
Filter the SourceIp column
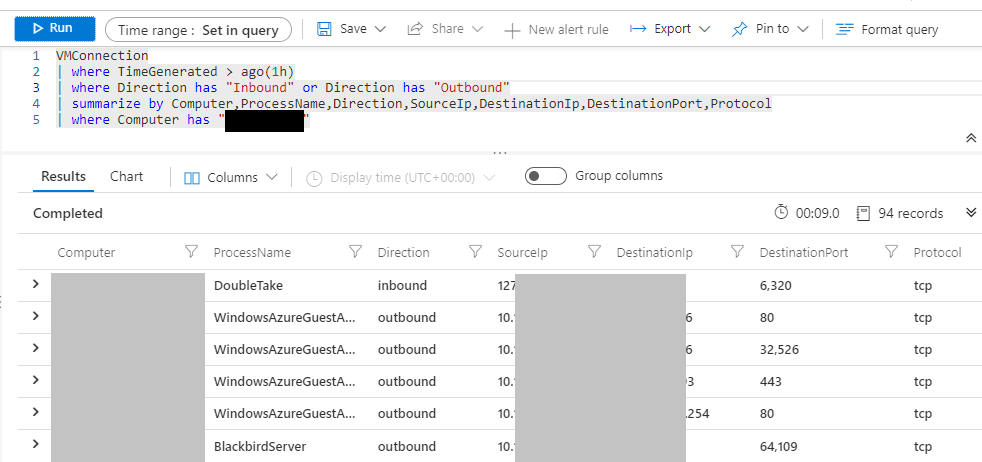point(594,252)
